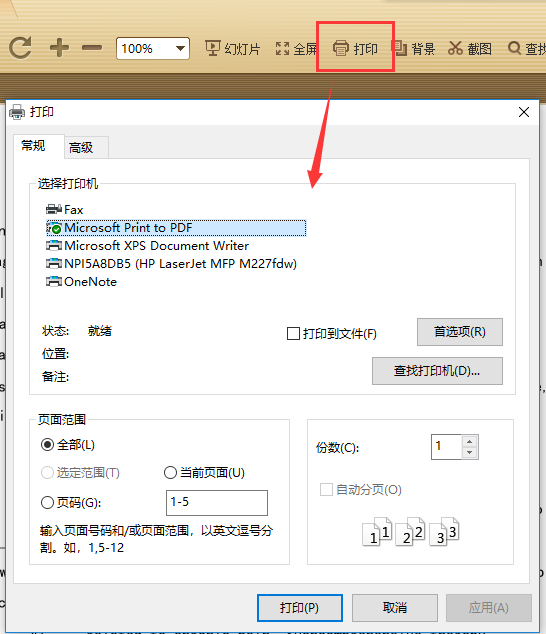Choose 页码(G) radio button

click(x=47, y=503)
